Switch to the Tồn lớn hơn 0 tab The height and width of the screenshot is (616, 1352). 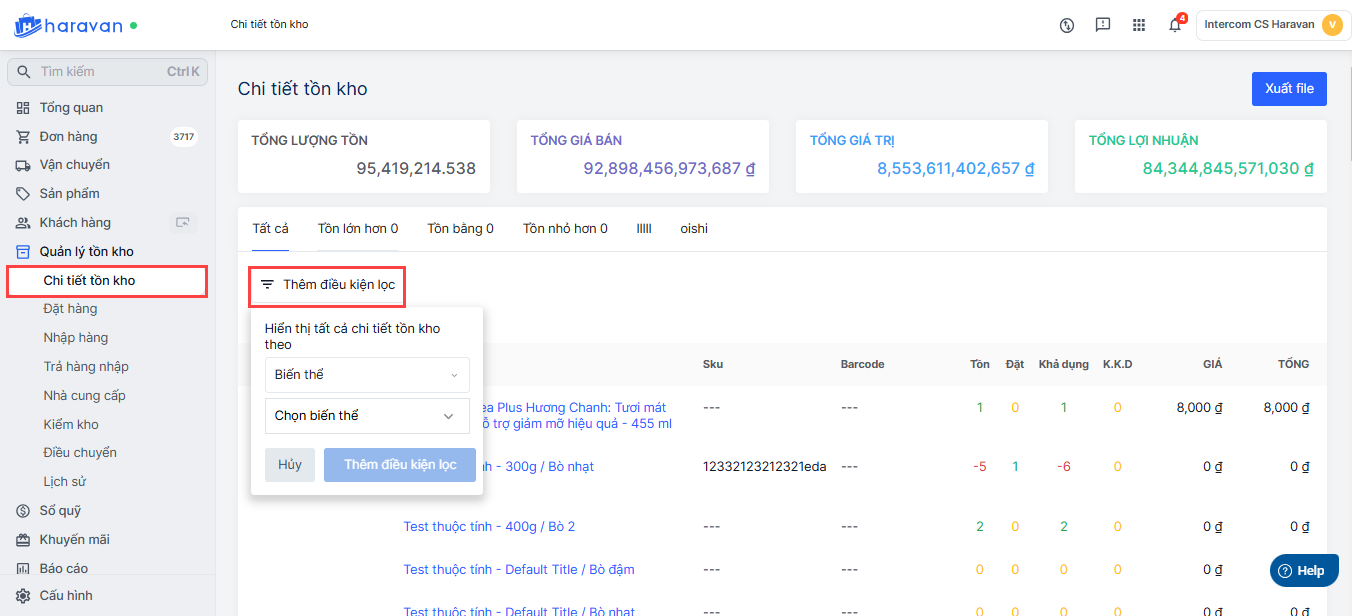358,229
